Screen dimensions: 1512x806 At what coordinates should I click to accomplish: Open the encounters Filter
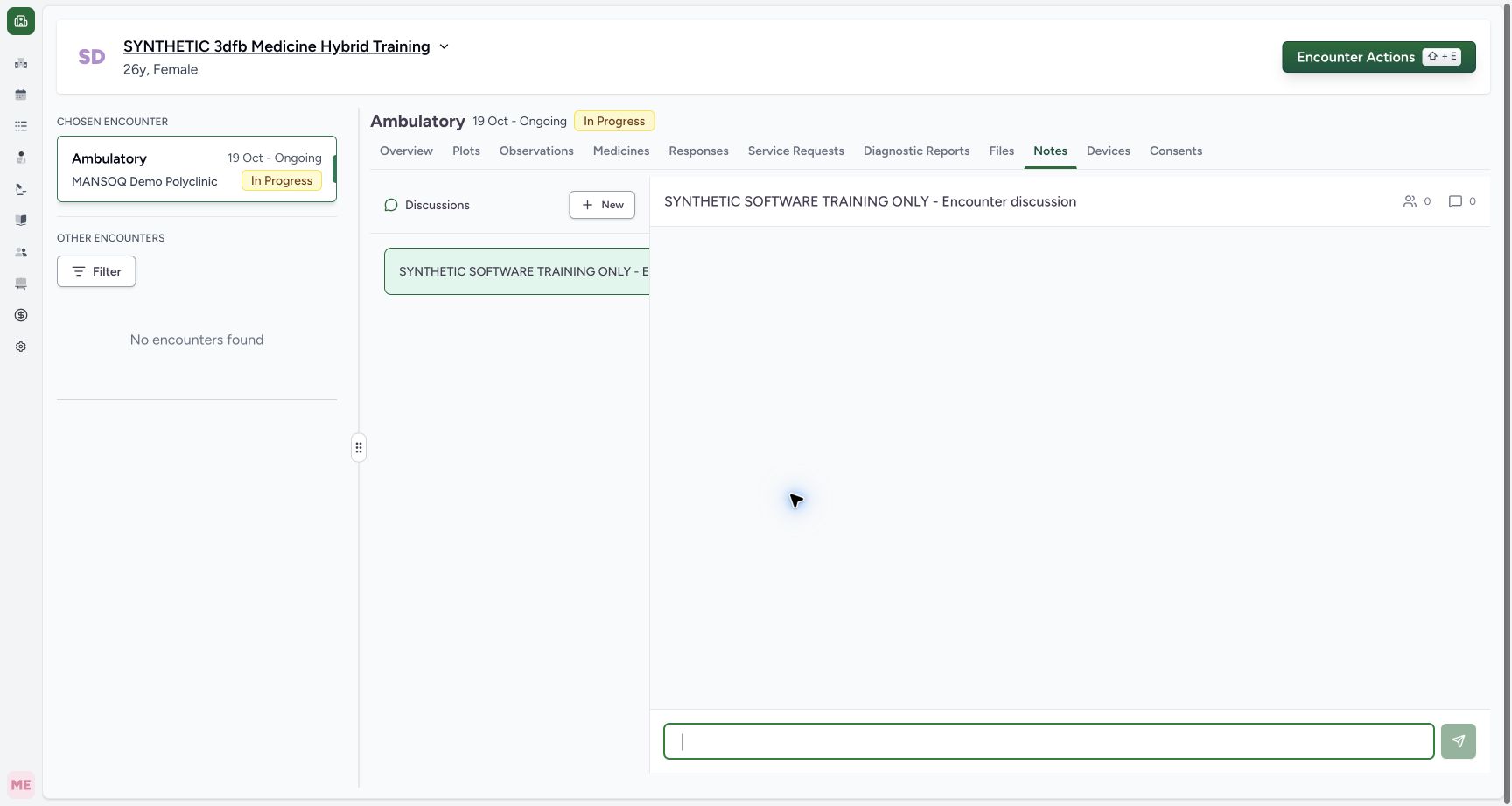[96, 271]
